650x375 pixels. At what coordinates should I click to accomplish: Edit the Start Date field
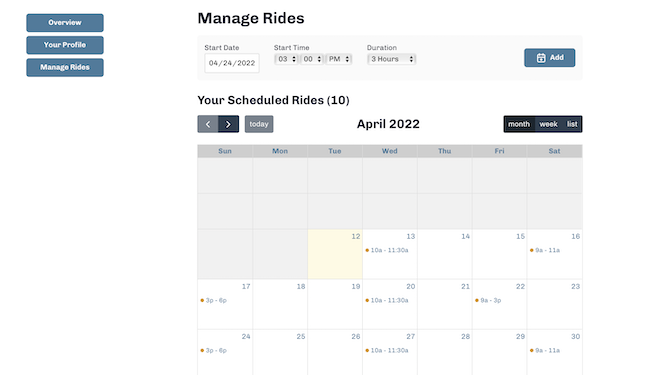pos(232,63)
